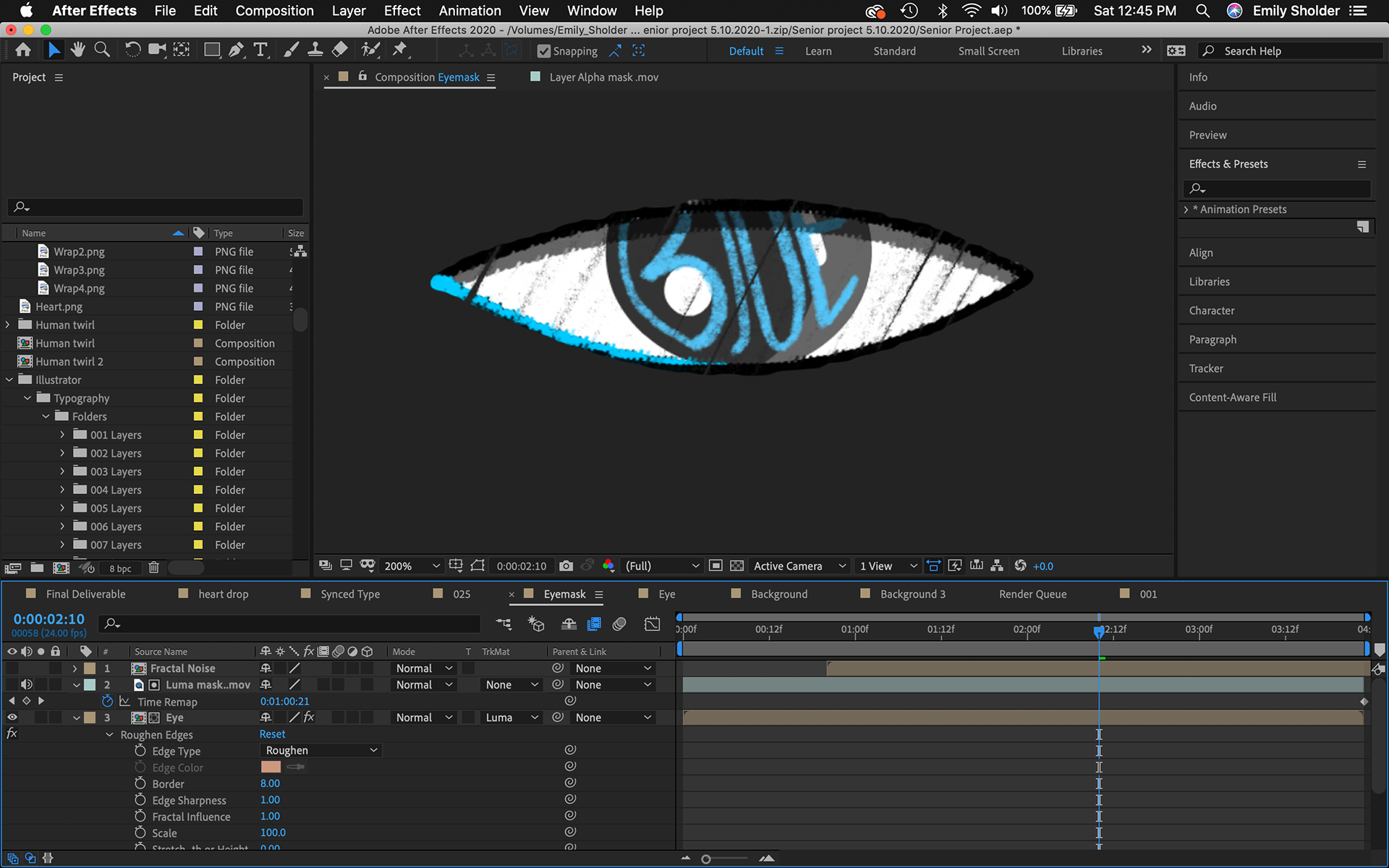The height and width of the screenshot is (868, 1389).
Task: Toggle Time Remap stopwatch
Action: [107, 701]
